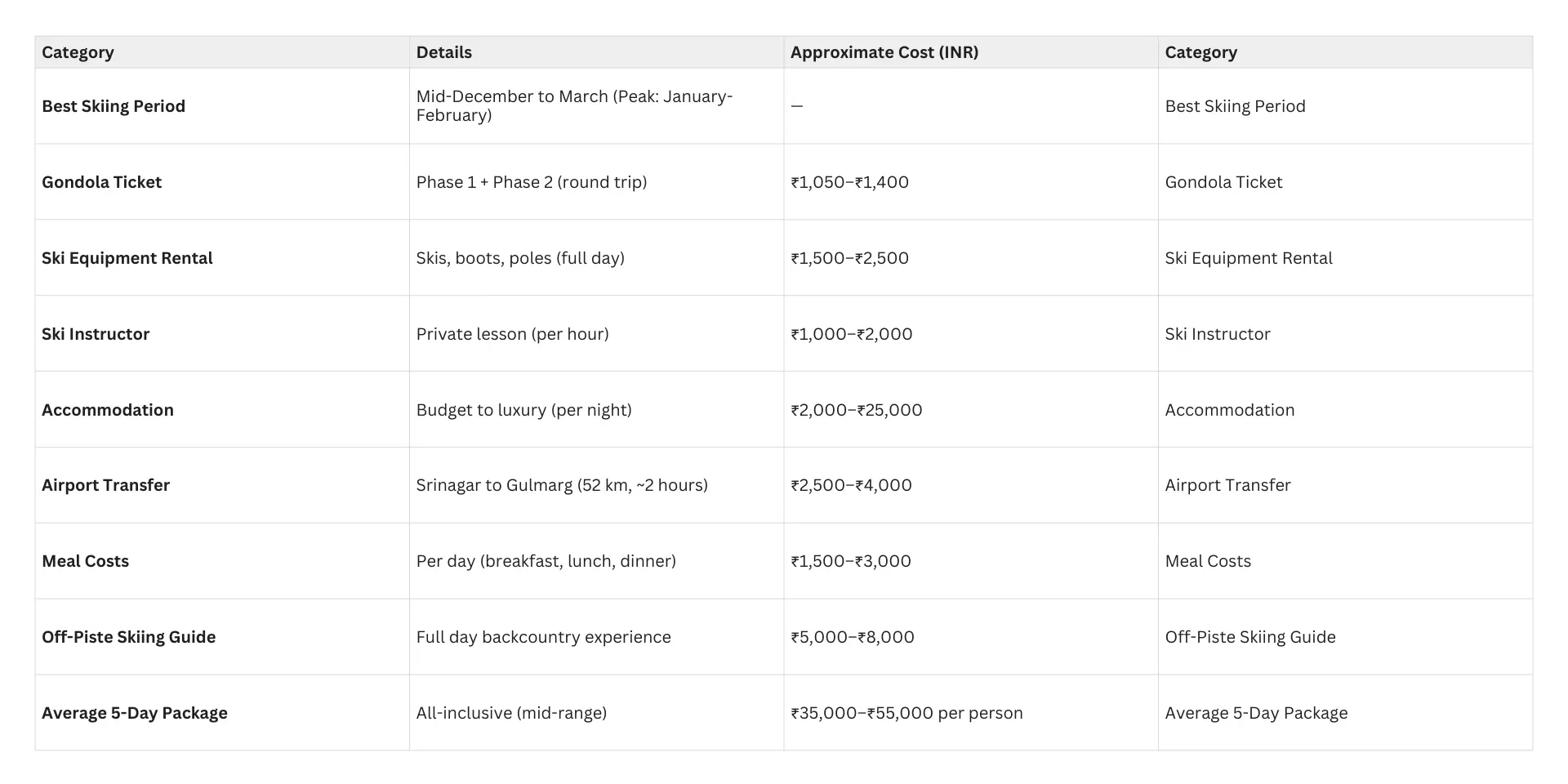Viewport: 1568px width, 784px height.
Task: Click the Mid-December to March details cell
Action: 574,105
